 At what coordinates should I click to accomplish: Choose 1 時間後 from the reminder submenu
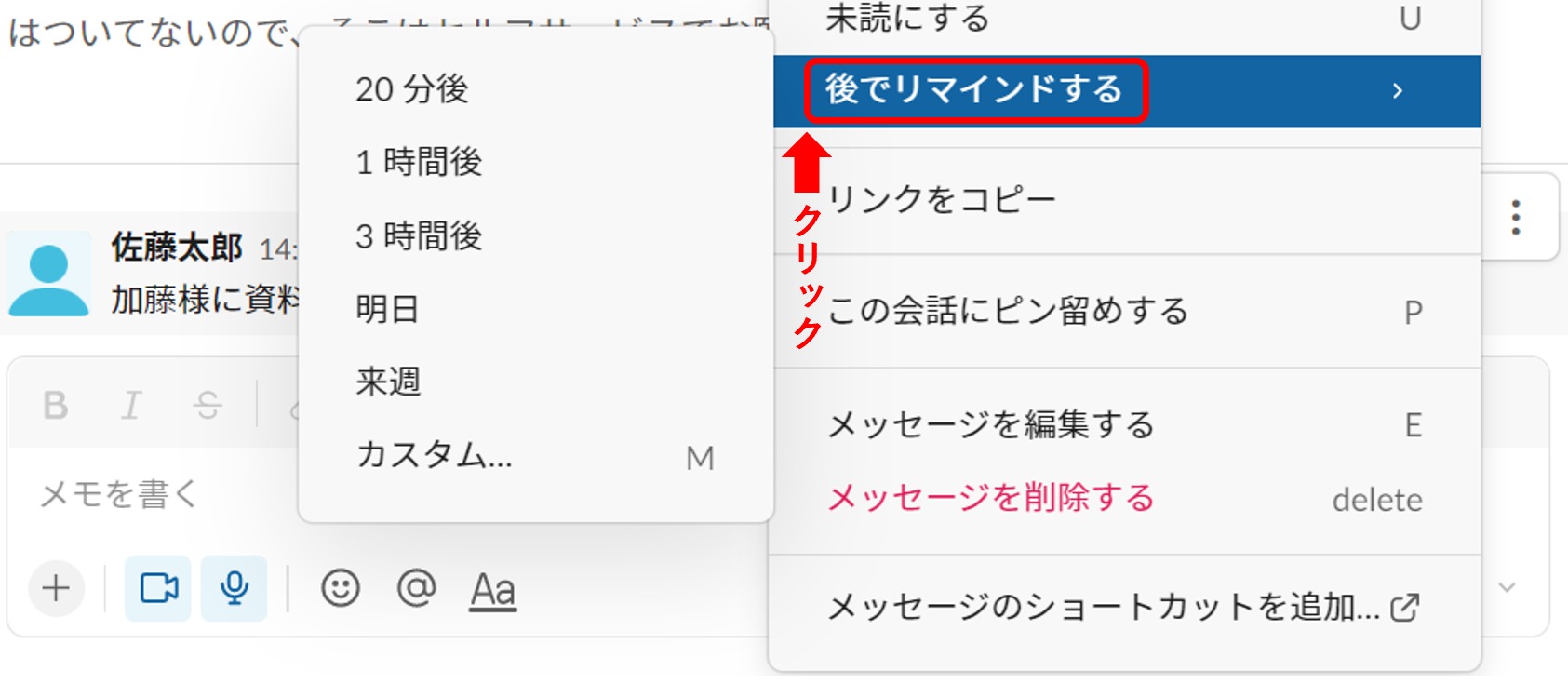(535, 162)
